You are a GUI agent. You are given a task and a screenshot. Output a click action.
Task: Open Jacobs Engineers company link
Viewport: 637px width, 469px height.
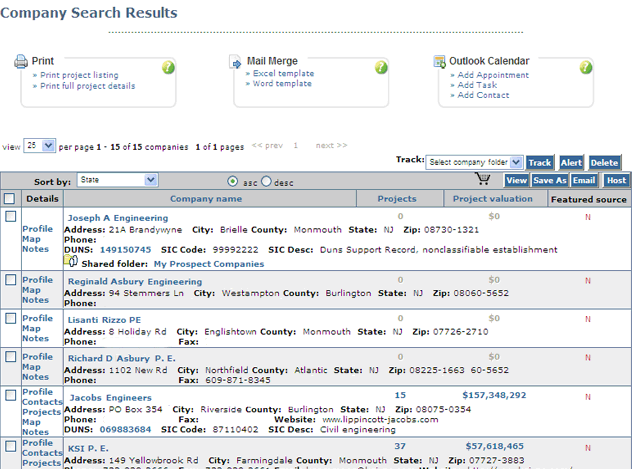pyautogui.click(x=110, y=398)
